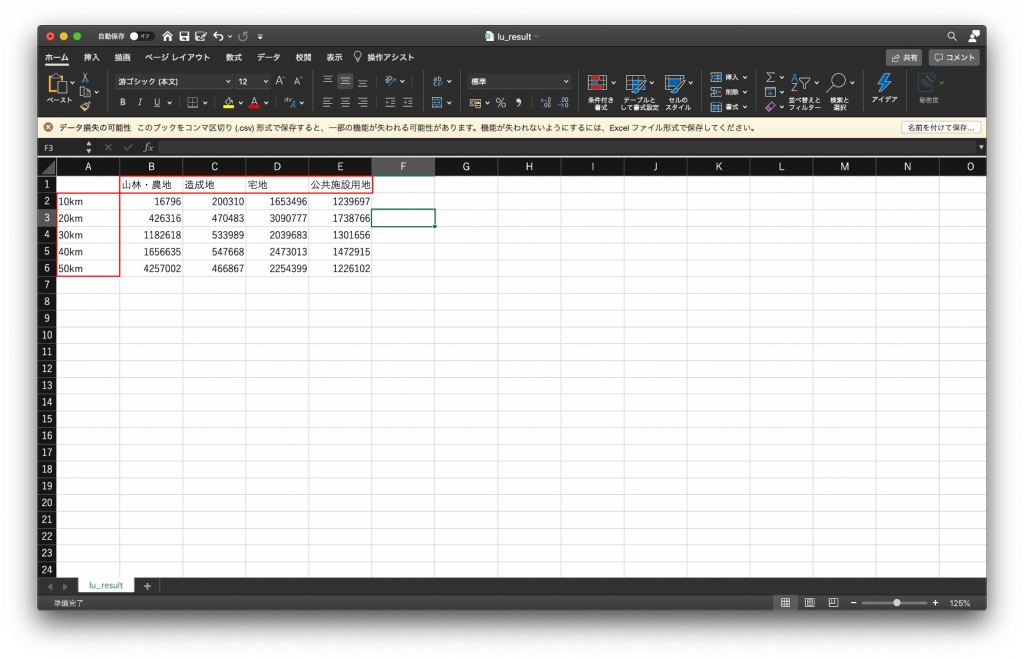Click the decrease indent icon

click(x=390, y=102)
